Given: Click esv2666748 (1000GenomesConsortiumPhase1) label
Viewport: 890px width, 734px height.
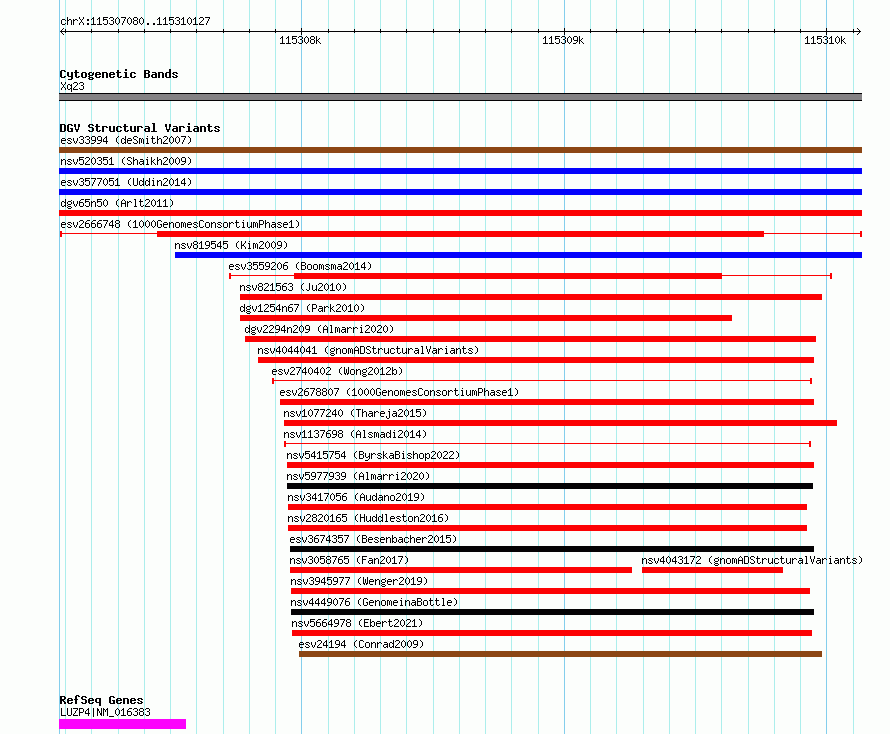Looking at the screenshot, I should point(180,224).
